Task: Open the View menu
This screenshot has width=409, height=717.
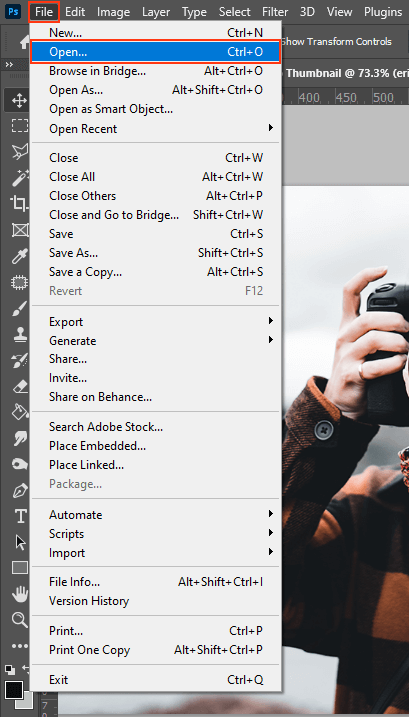Action: [339, 11]
